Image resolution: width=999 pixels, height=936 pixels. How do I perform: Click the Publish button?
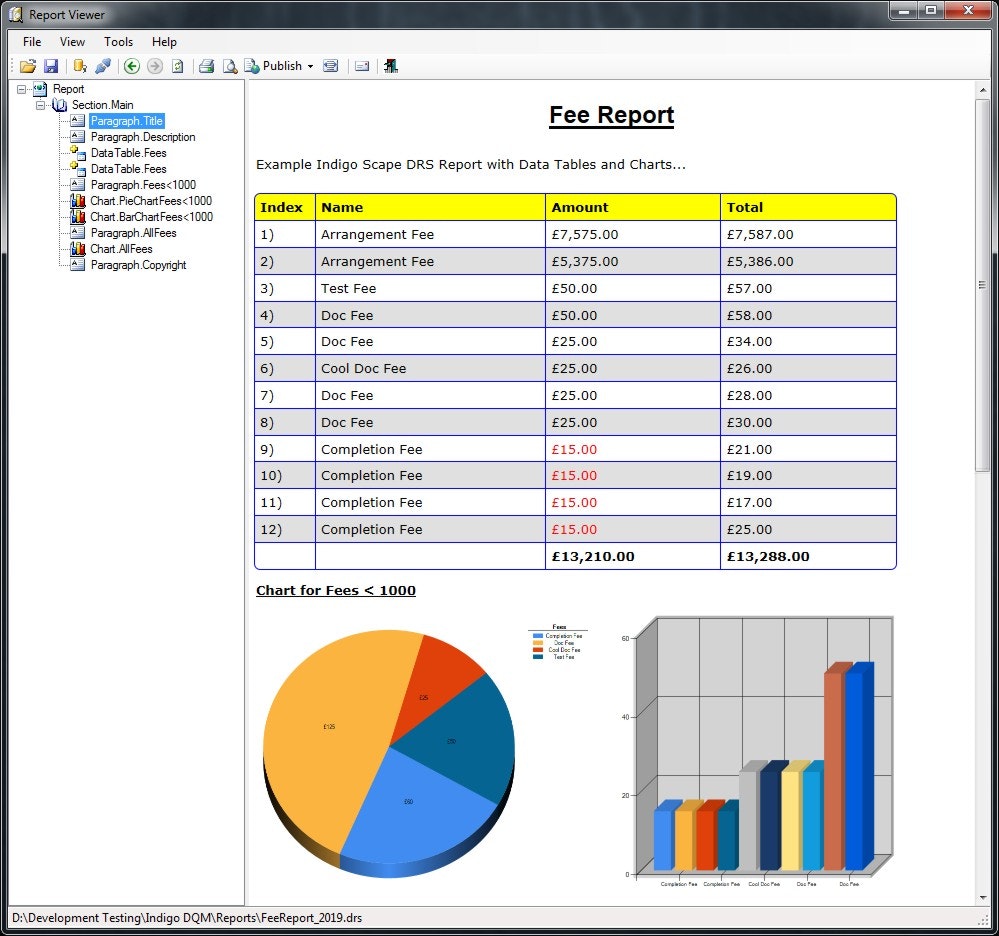point(282,66)
